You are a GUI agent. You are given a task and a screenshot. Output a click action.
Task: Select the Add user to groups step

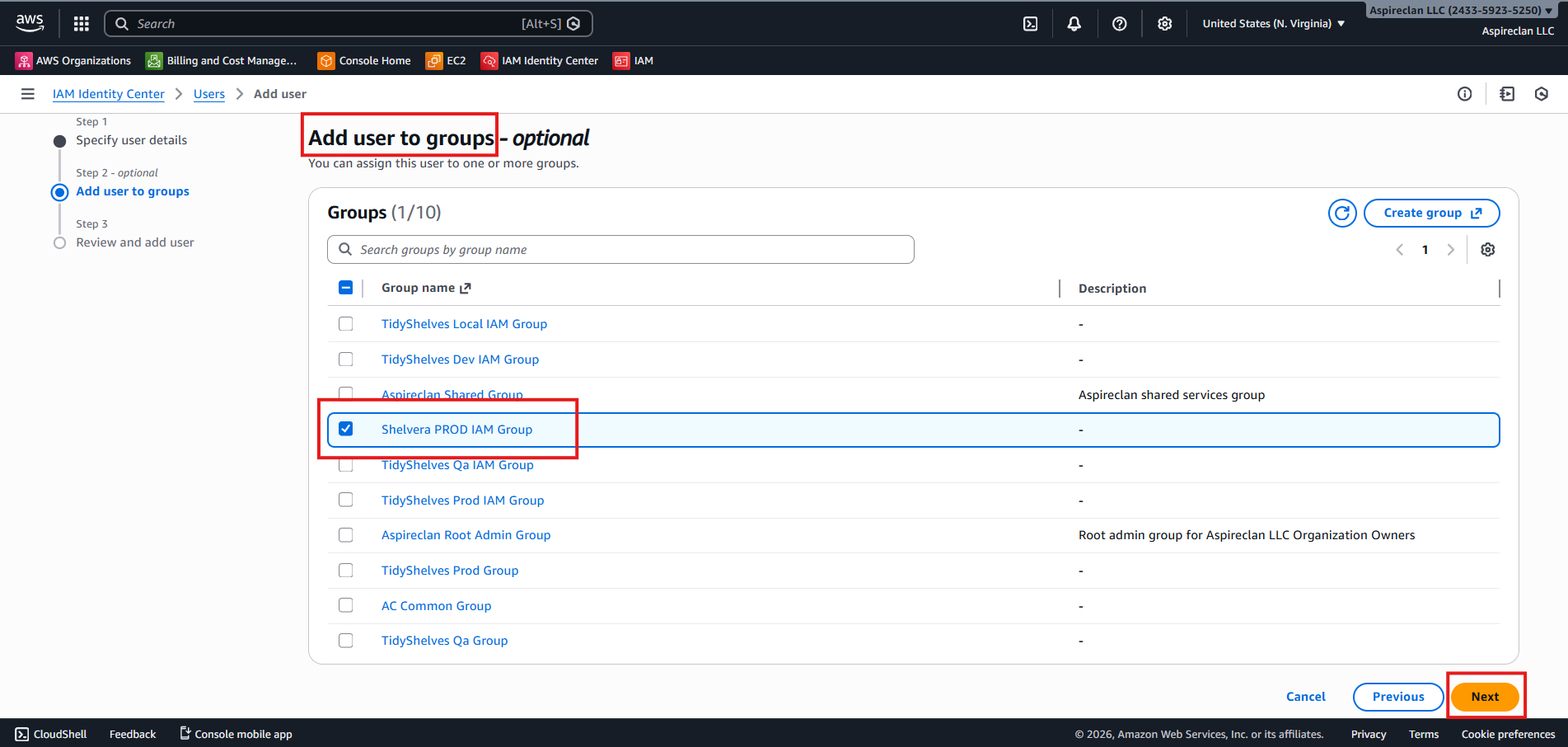tap(133, 191)
